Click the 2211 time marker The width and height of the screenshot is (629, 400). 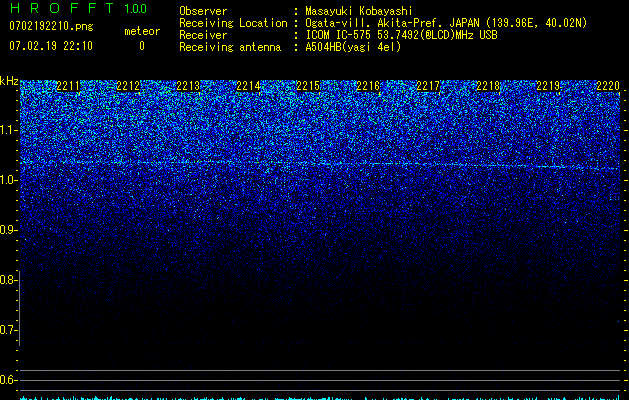tap(68, 86)
